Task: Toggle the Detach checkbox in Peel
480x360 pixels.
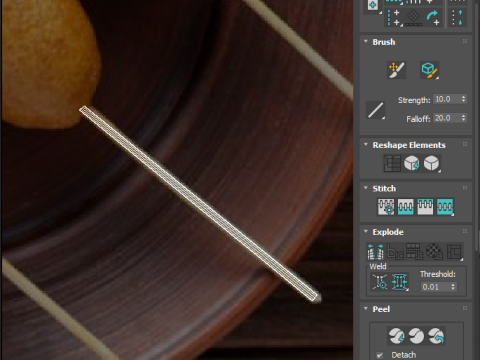Action: point(379,355)
